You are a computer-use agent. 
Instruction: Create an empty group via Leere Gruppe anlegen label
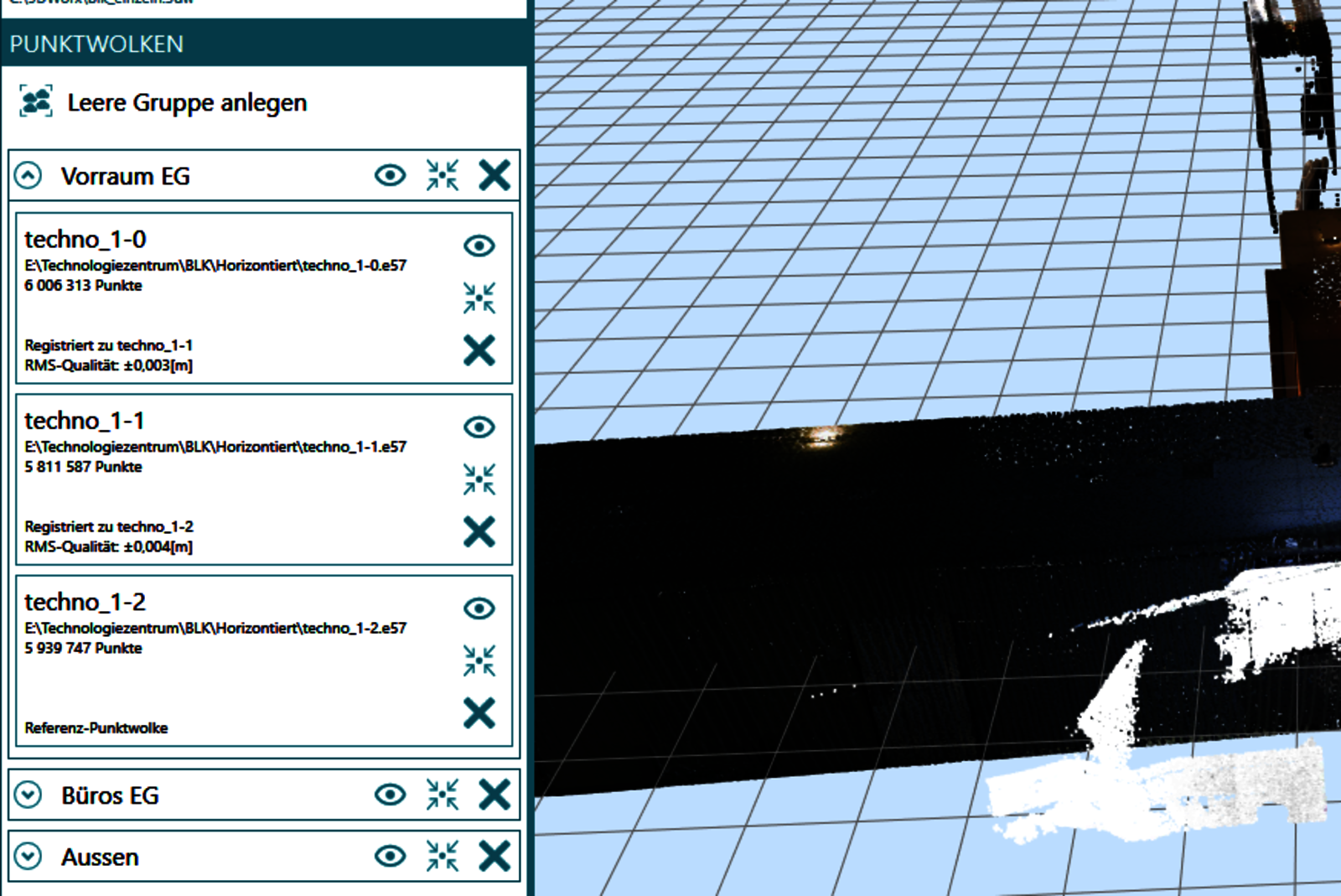point(187,103)
